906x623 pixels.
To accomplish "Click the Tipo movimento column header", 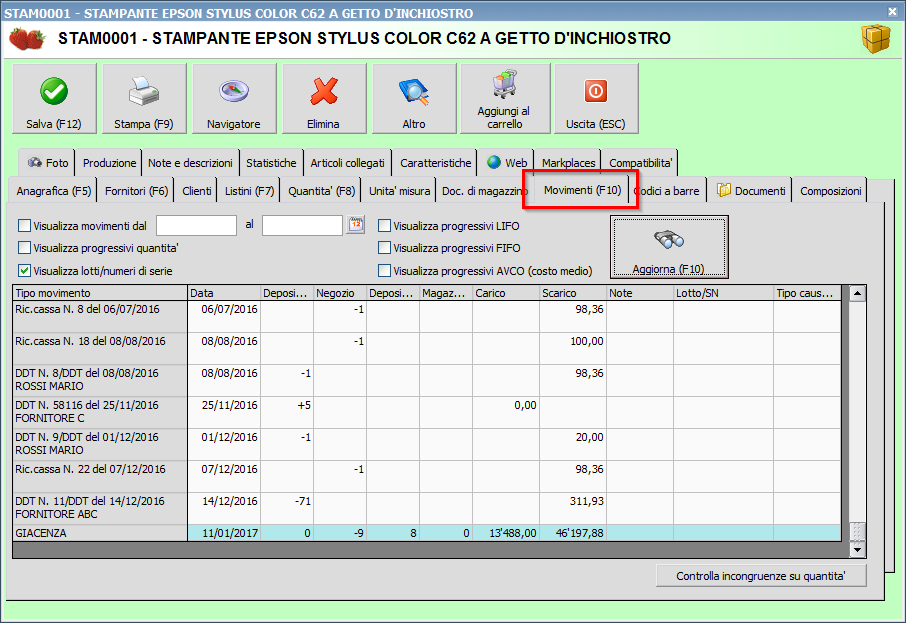I will pos(100,293).
